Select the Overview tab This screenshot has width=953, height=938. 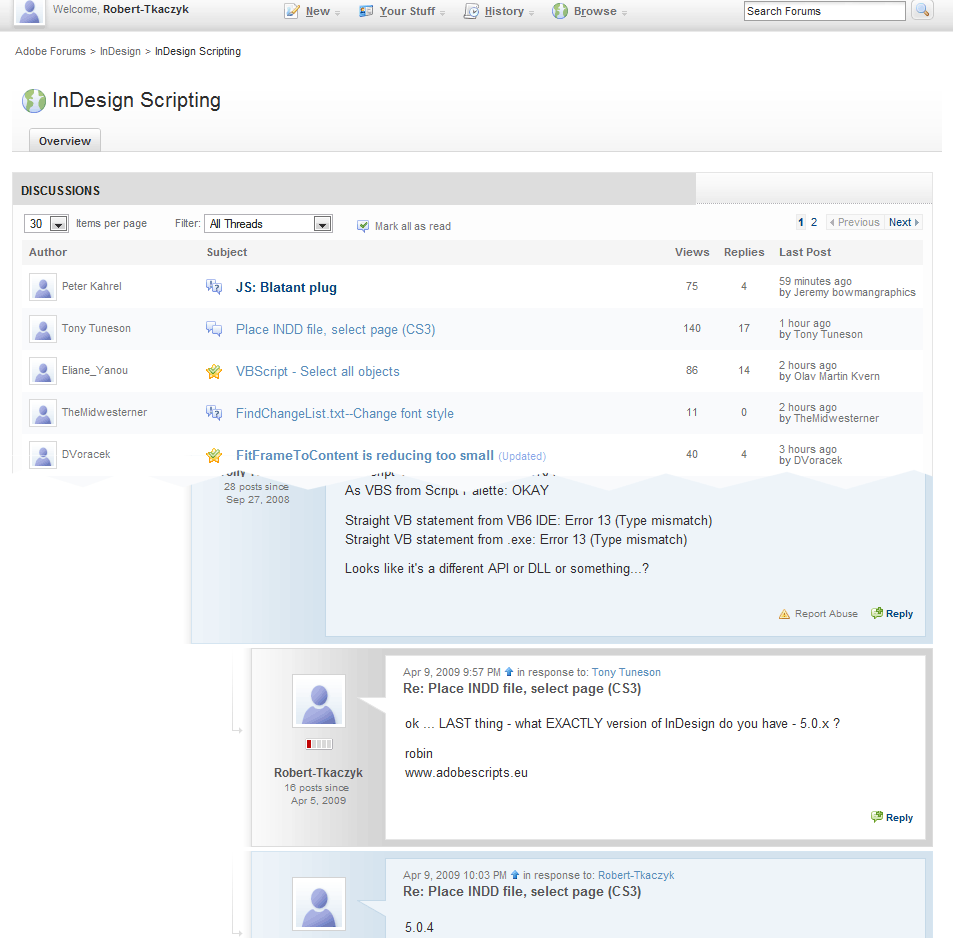(x=65, y=140)
